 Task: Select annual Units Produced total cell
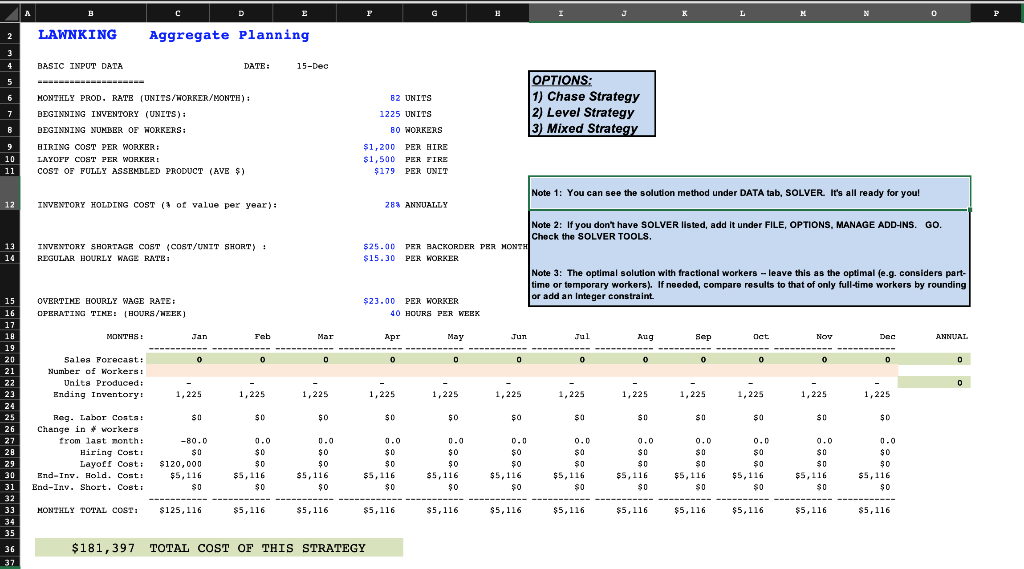tap(934, 383)
